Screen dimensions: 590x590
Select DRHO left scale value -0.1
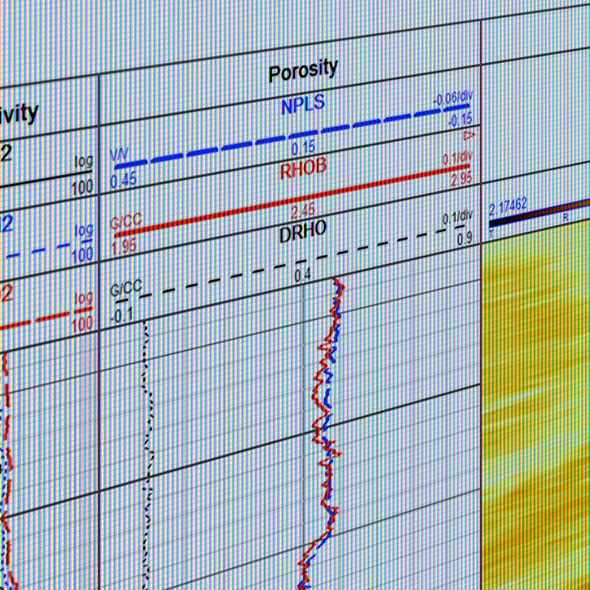point(122,316)
